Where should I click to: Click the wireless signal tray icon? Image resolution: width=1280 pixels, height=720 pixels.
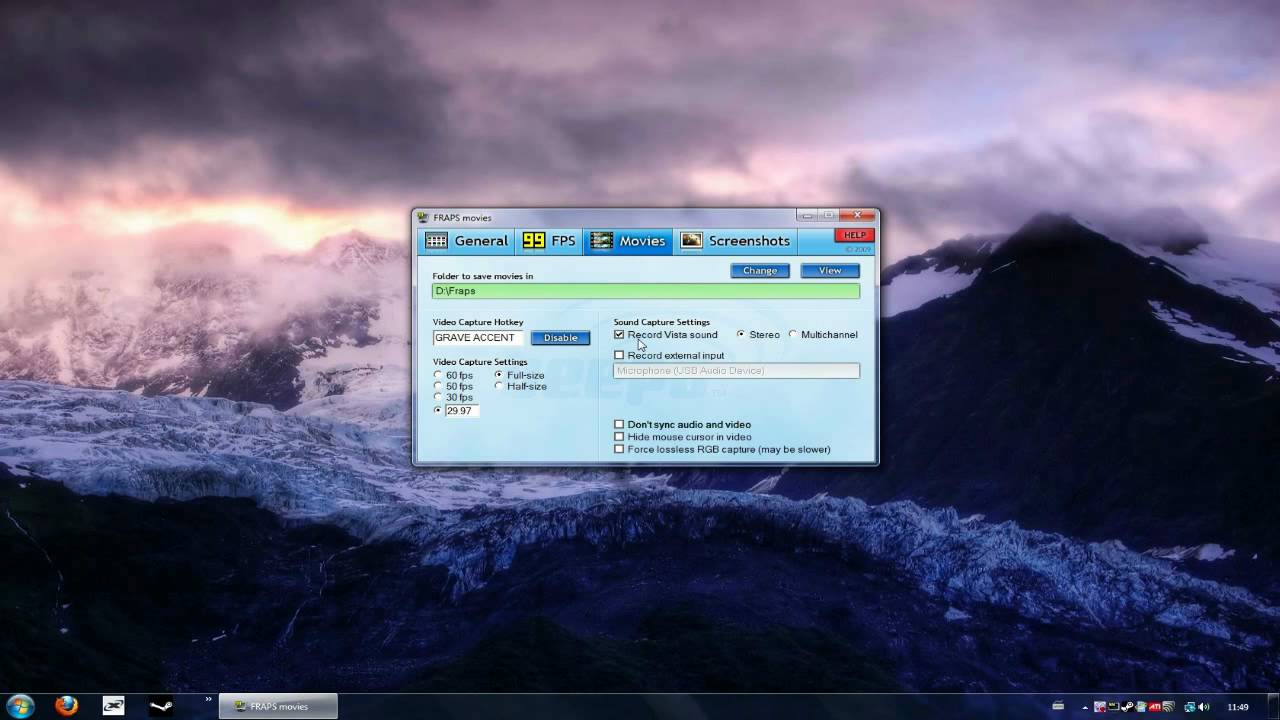1169,707
